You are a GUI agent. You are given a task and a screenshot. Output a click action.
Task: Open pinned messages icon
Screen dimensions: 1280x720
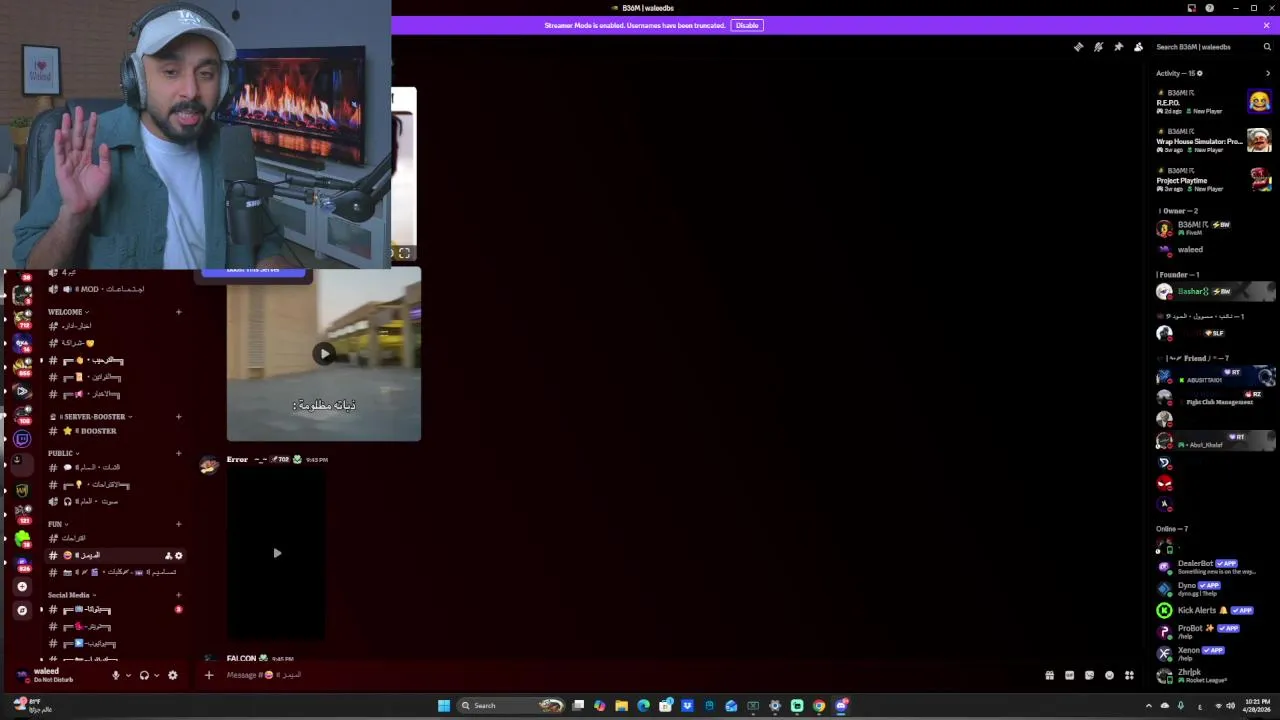tap(1118, 47)
